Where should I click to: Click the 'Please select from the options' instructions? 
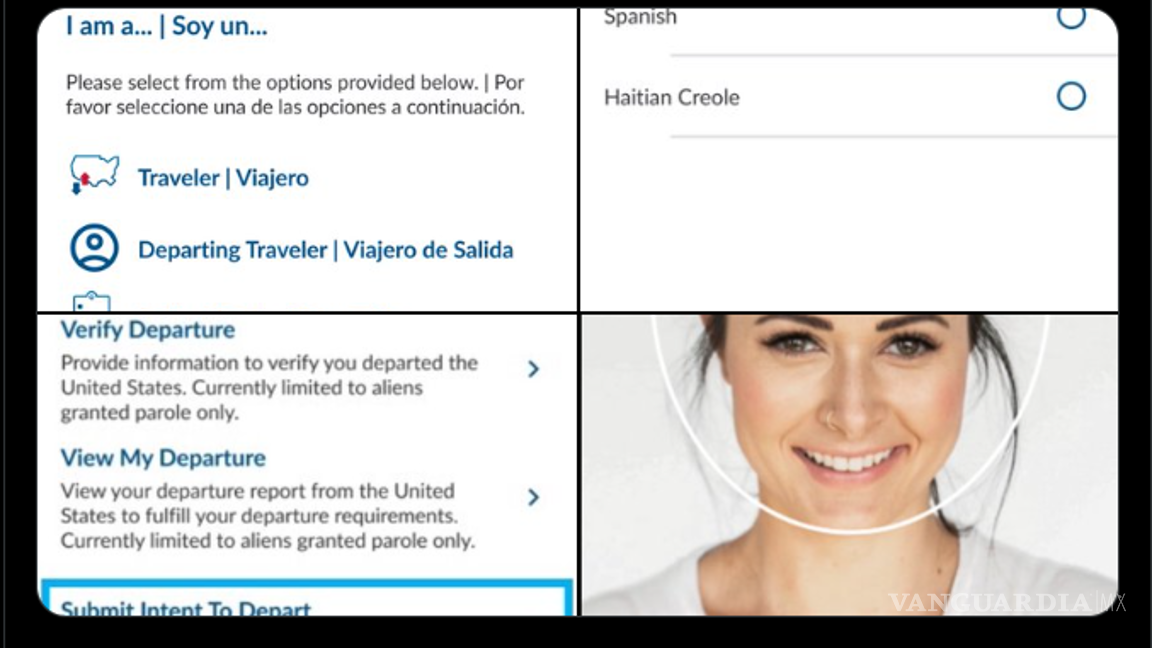tap(295, 94)
